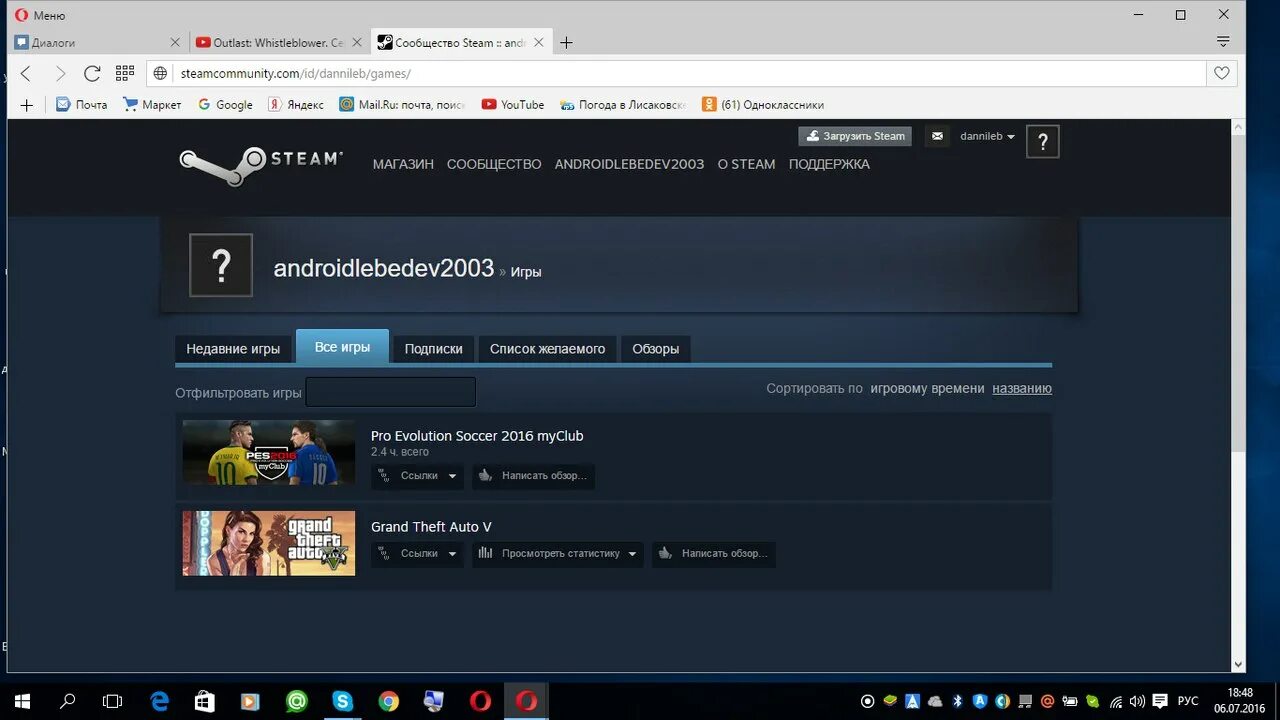Go back with the browser back arrow
Viewport: 1280px width, 720px height.
[27, 73]
